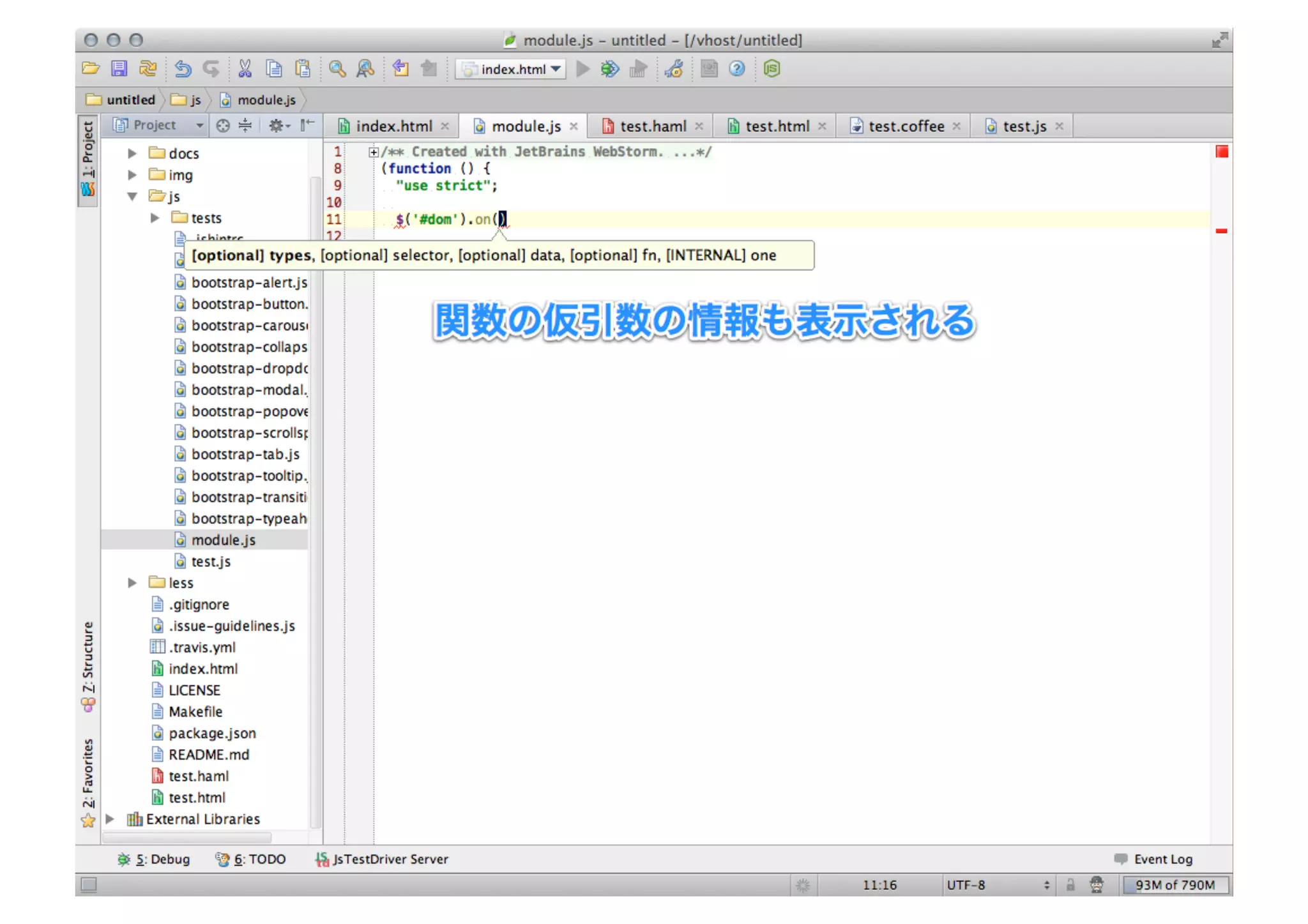The width and height of the screenshot is (1308, 924).
Task: Expand the folded comment on line 1
Action: [373, 152]
